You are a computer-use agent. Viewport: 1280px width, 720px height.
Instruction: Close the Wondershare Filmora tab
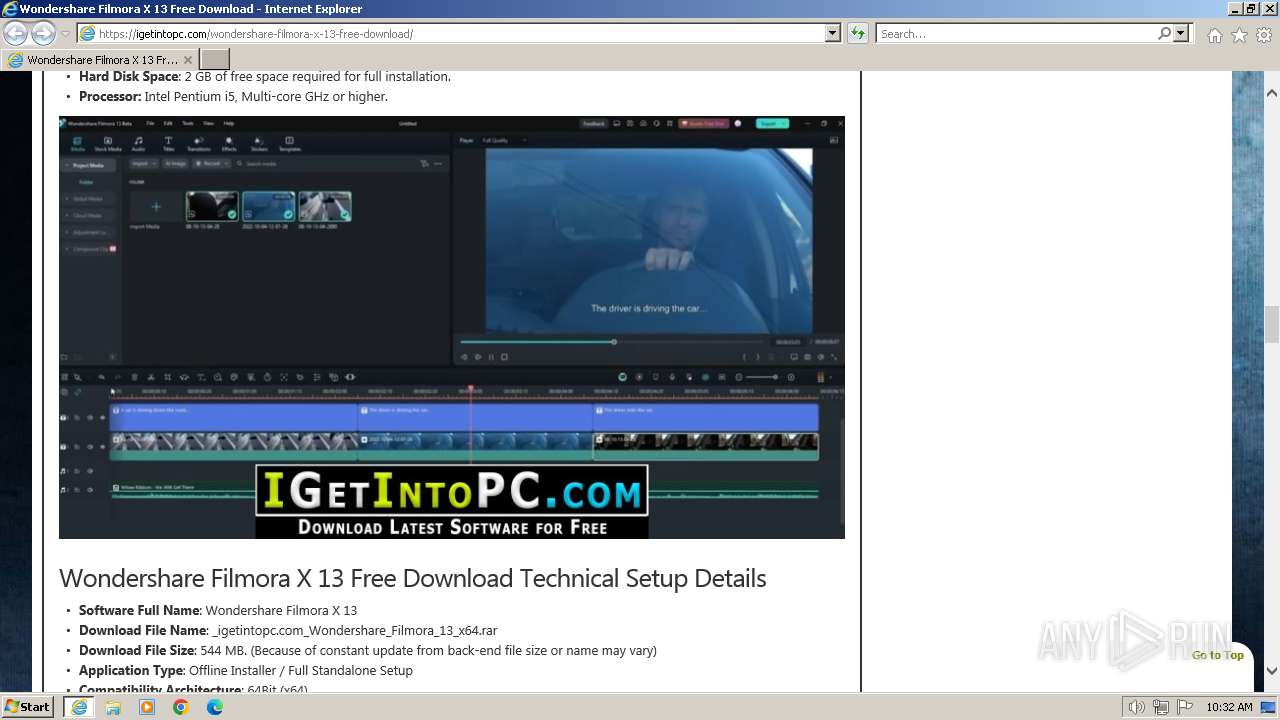187,60
